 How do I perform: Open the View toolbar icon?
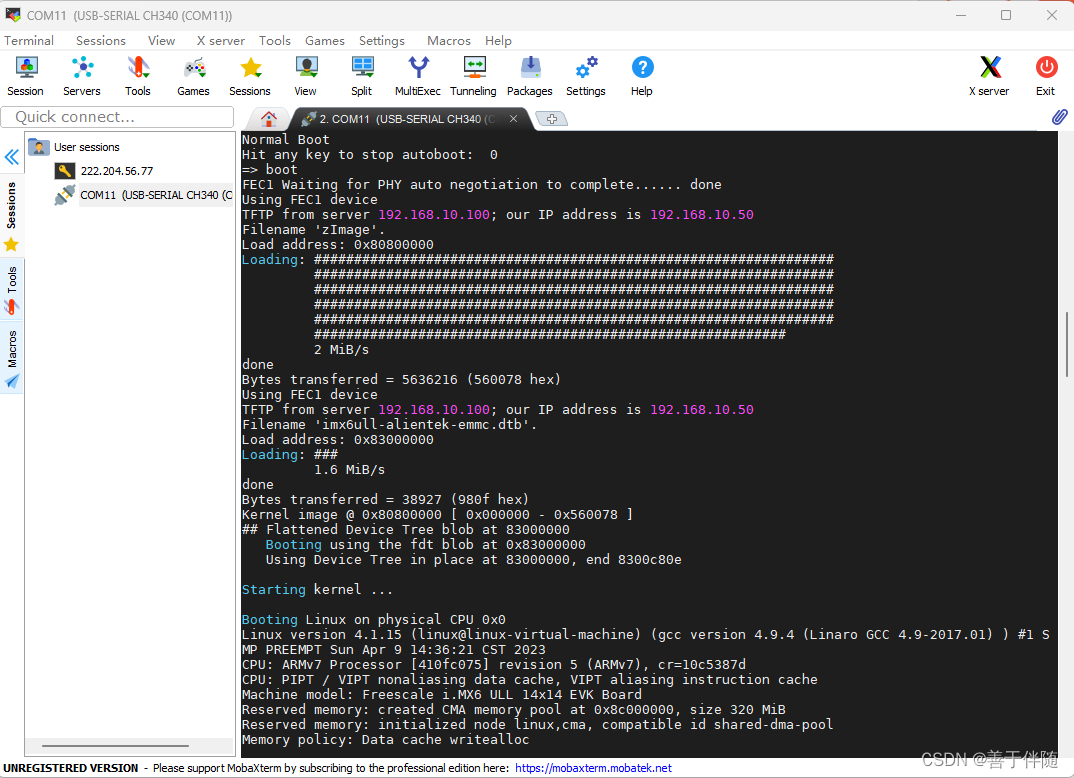coord(305,76)
